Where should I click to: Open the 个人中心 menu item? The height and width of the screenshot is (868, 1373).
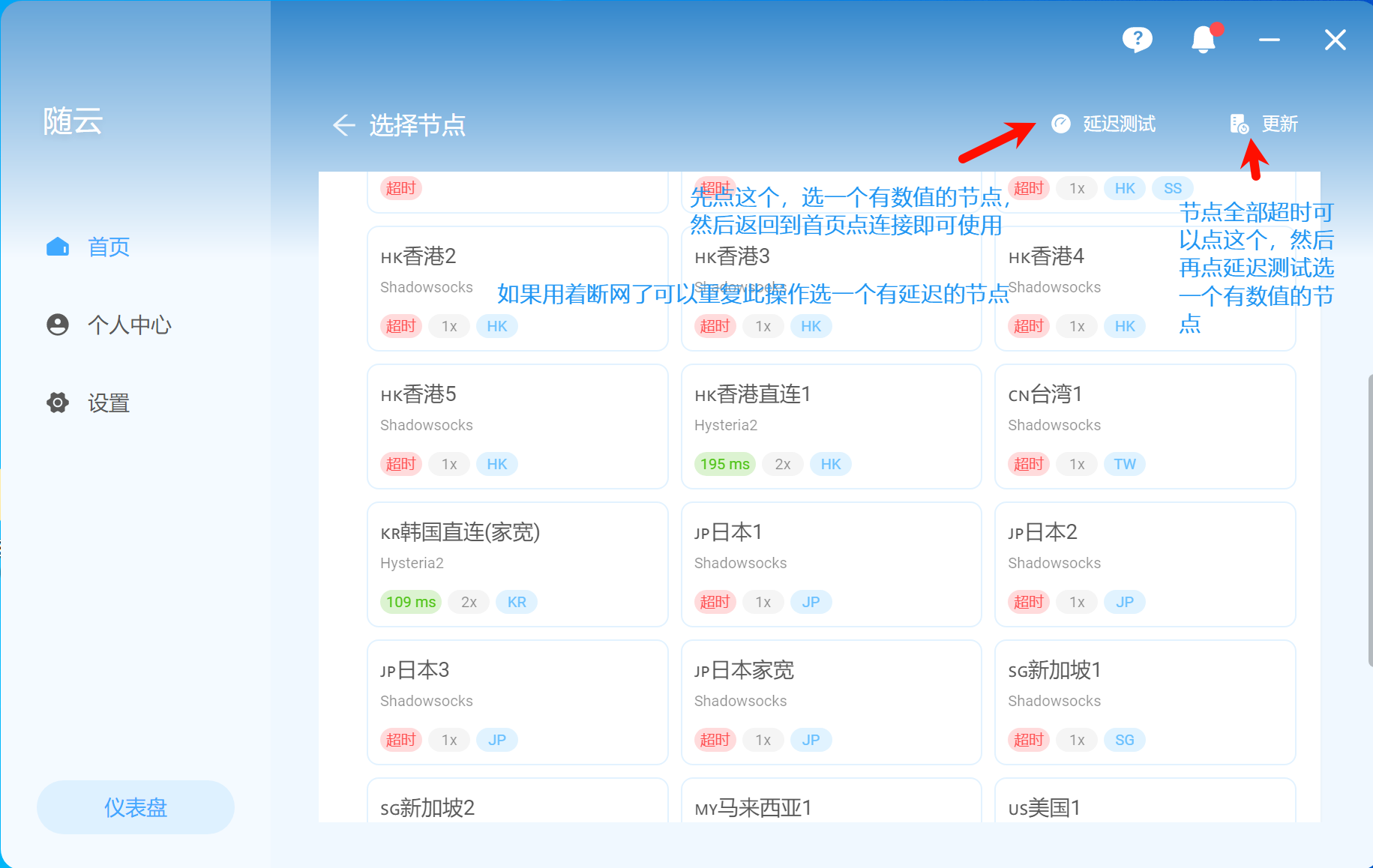(129, 325)
